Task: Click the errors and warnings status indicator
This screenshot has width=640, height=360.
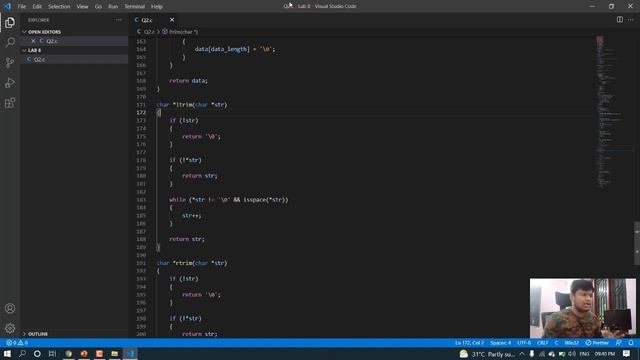Action: coord(17,343)
